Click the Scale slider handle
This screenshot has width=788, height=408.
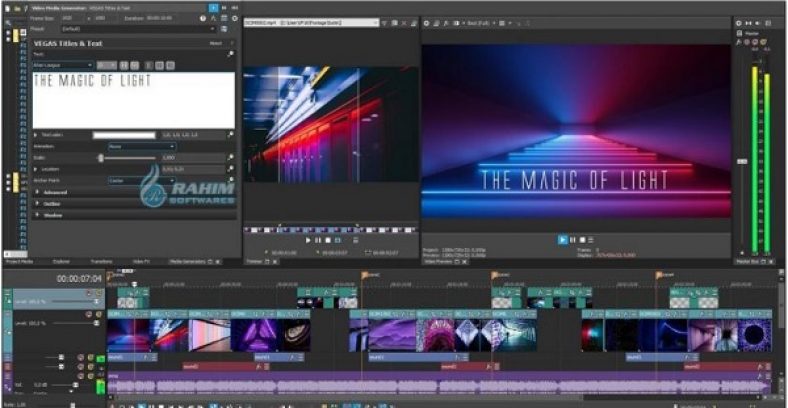[101, 158]
